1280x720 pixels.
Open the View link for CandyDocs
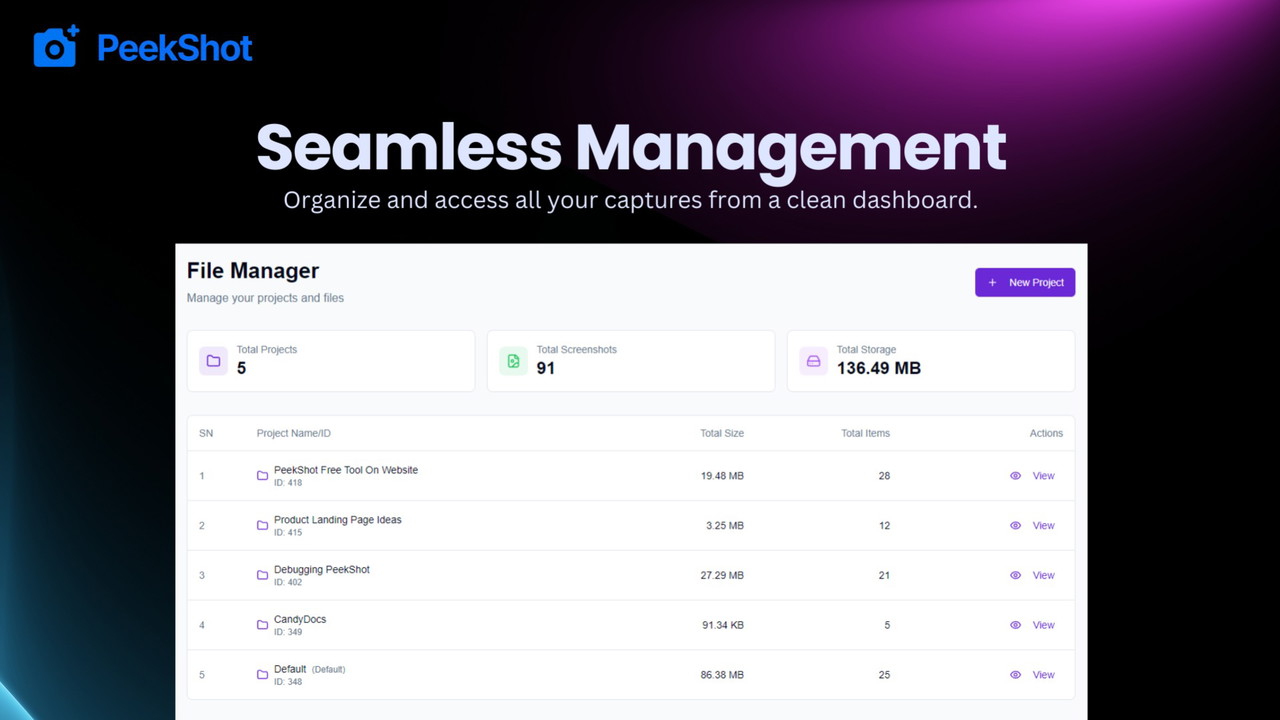(1043, 625)
